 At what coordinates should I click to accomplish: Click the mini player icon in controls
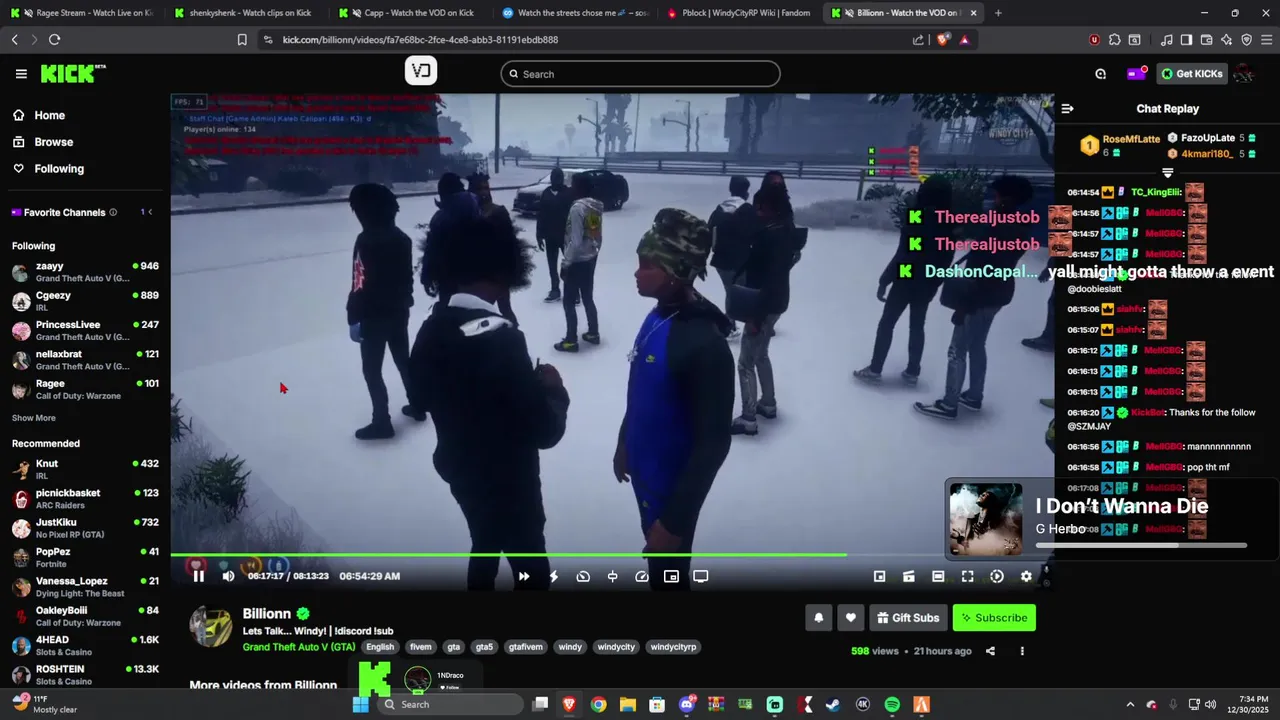click(x=879, y=576)
